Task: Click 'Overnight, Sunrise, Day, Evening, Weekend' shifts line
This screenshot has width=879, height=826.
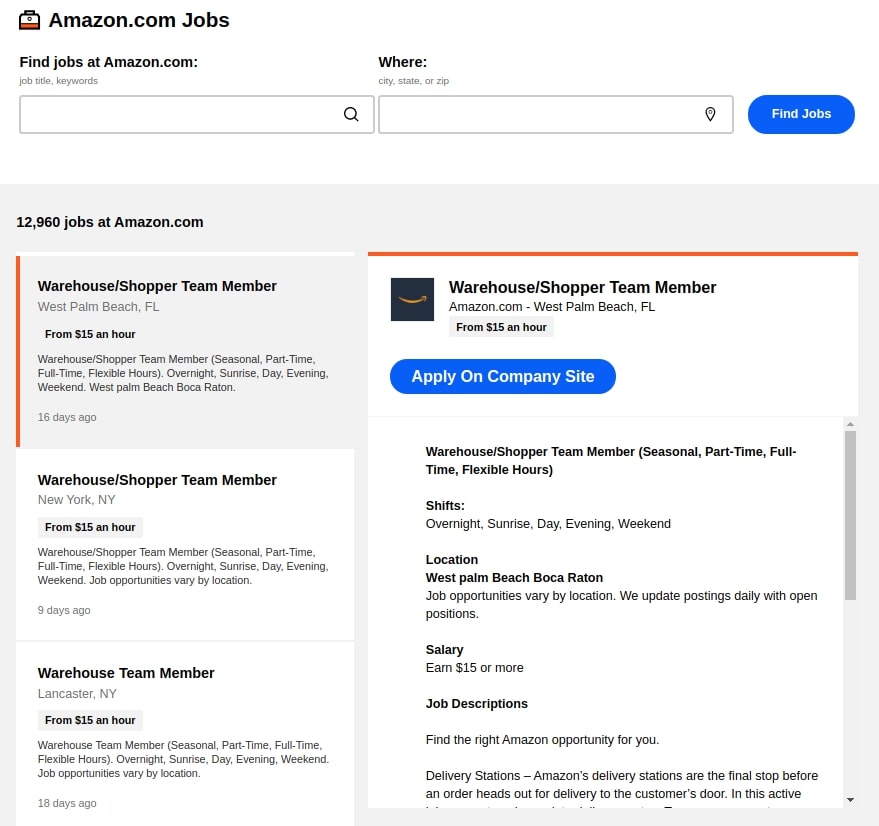Action: pos(548,524)
